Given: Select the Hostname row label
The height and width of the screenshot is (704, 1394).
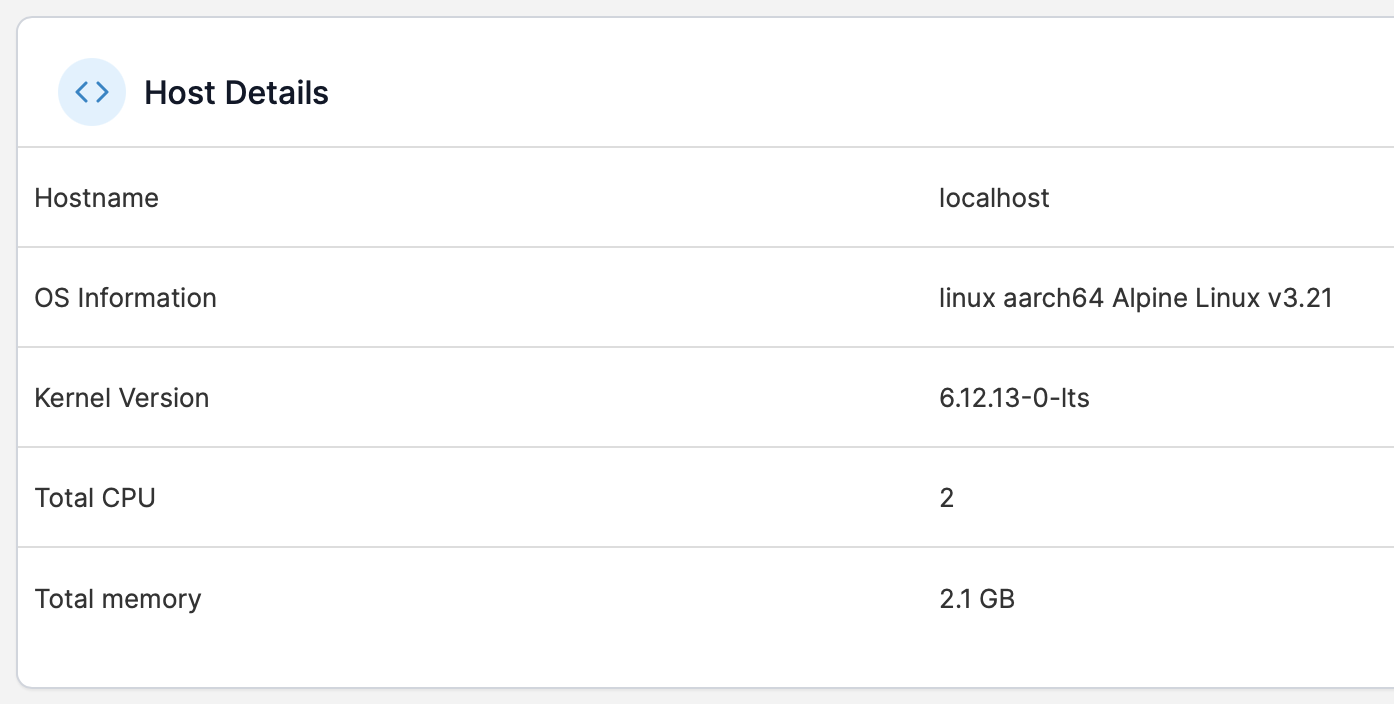Looking at the screenshot, I should click(97, 198).
